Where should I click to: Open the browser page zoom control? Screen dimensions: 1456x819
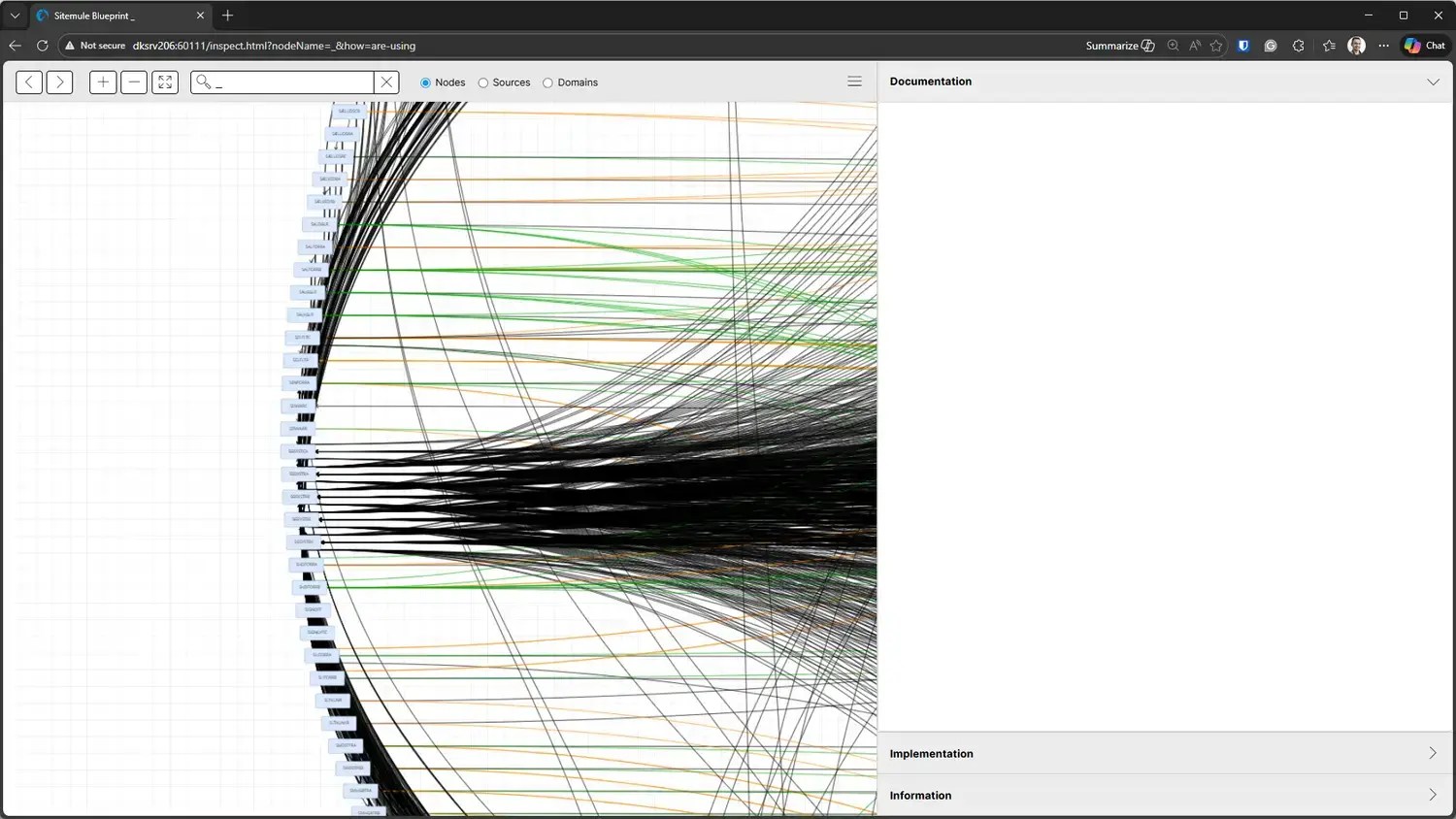(1173, 46)
